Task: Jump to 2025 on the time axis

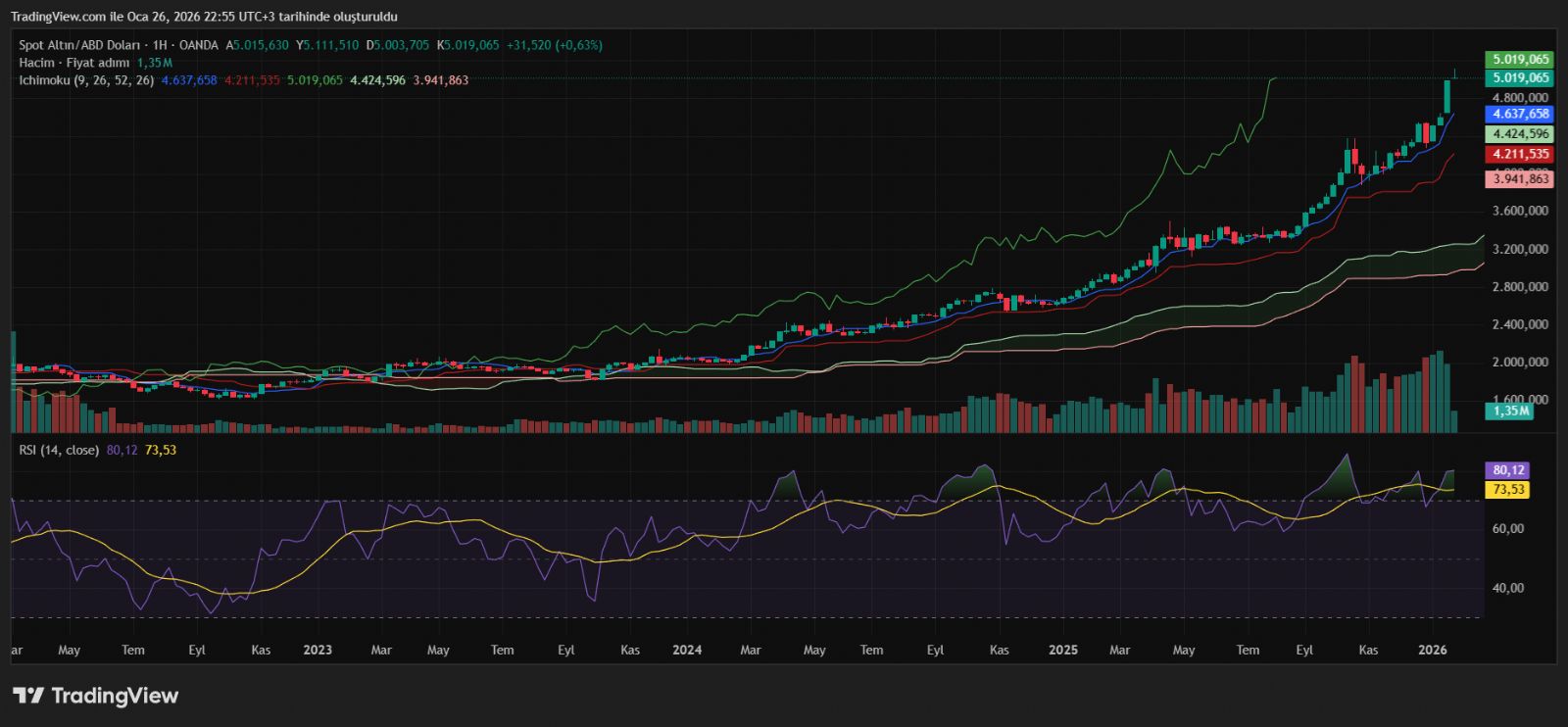Action: [1062, 650]
